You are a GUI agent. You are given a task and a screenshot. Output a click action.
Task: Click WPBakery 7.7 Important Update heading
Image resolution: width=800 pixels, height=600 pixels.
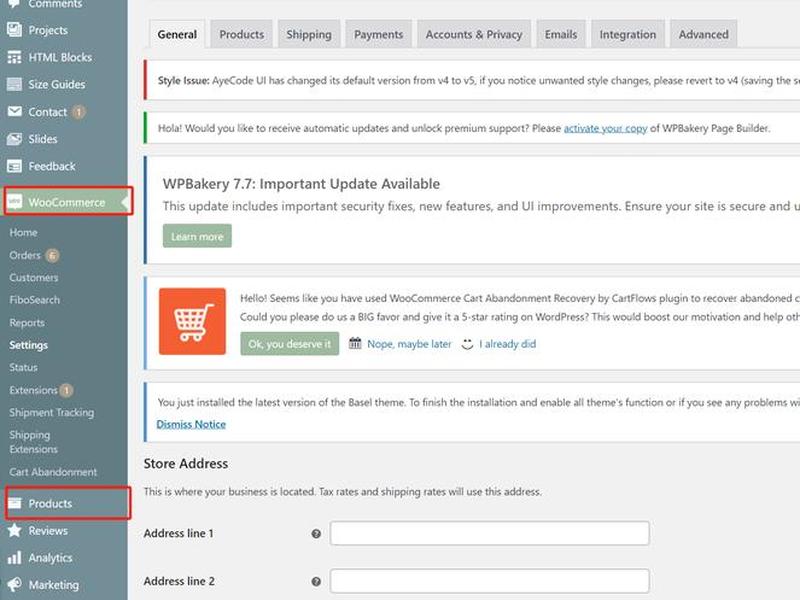(301, 184)
